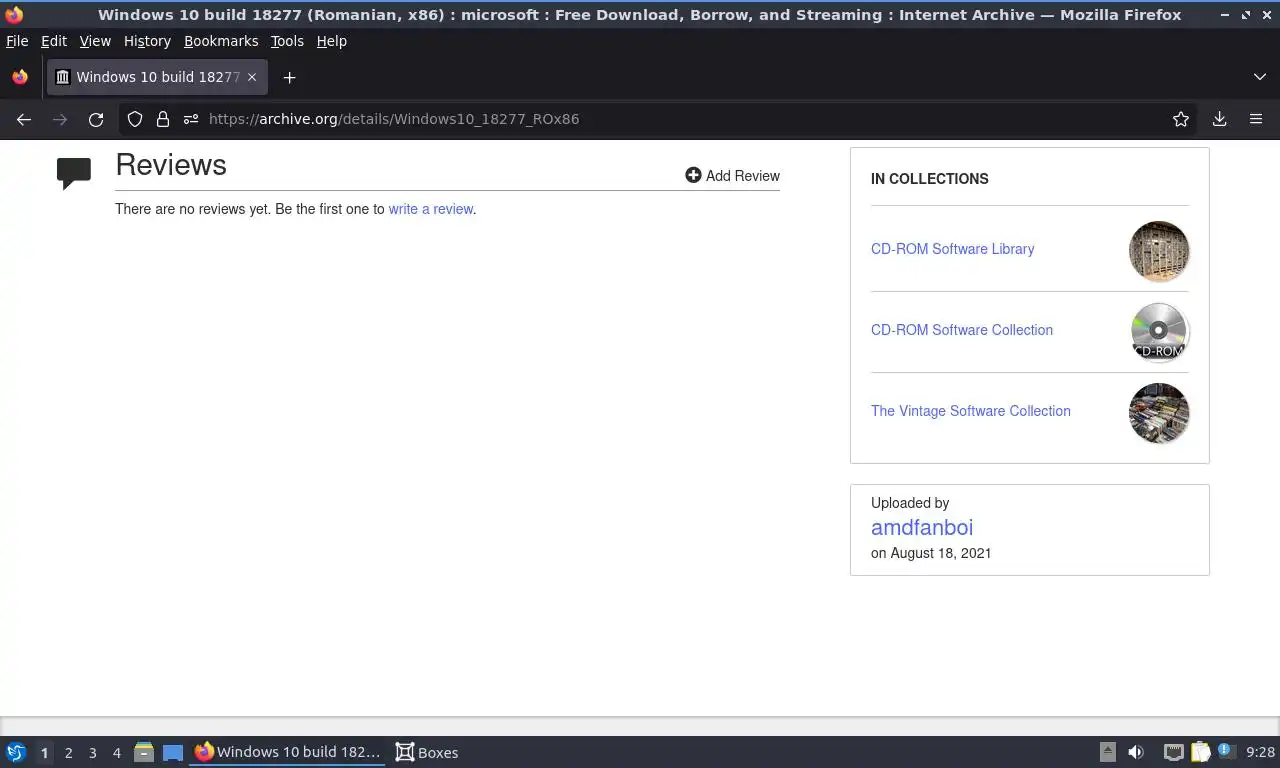Expand the list all tabs chevron
Image resolution: width=1280 pixels, height=768 pixels.
point(1260,77)
